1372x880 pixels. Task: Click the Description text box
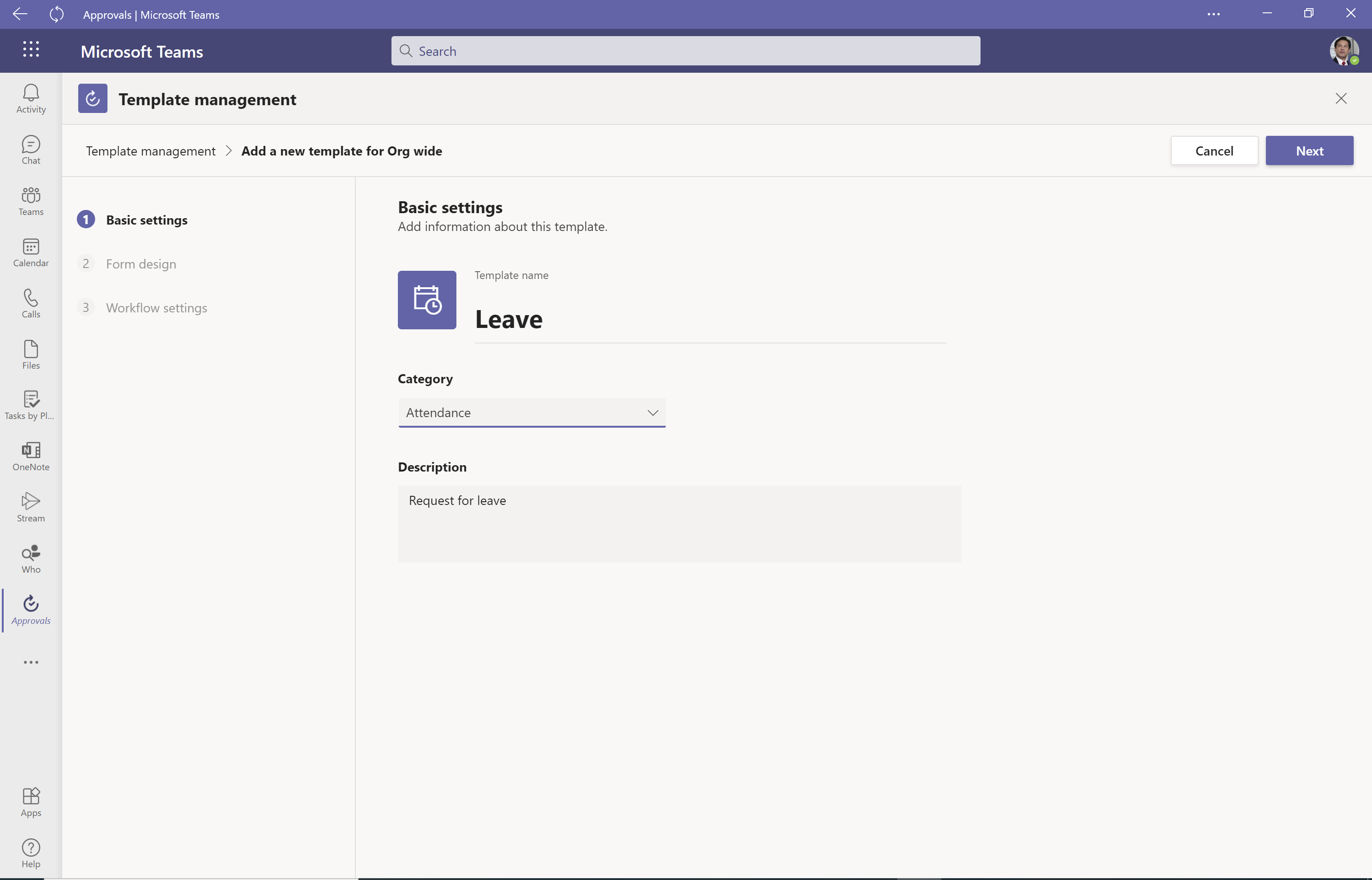[679, 523]
